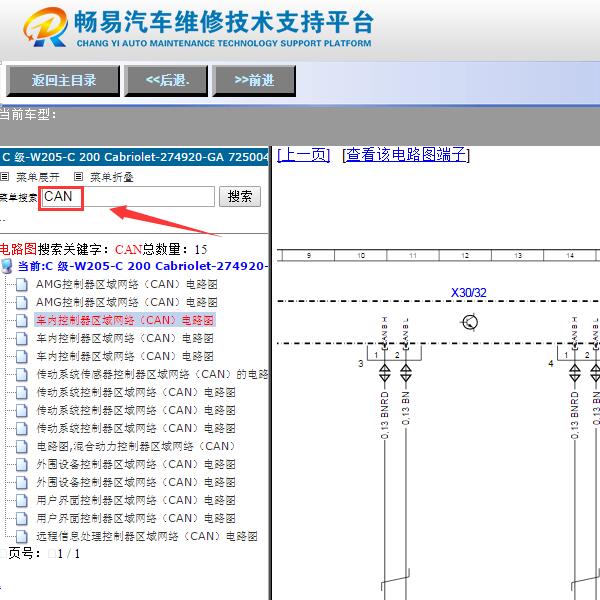Click connector 3 pin block in diagram
This screenshot has width=600, height=600.
(x=394, y=354)
